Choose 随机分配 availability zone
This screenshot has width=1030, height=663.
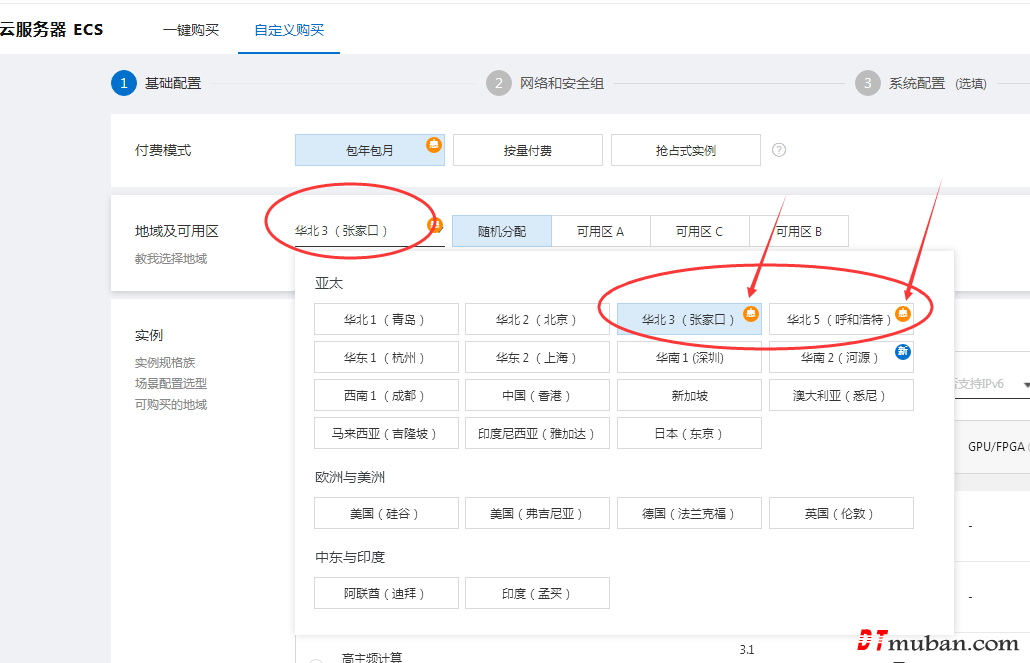point(501,231)
